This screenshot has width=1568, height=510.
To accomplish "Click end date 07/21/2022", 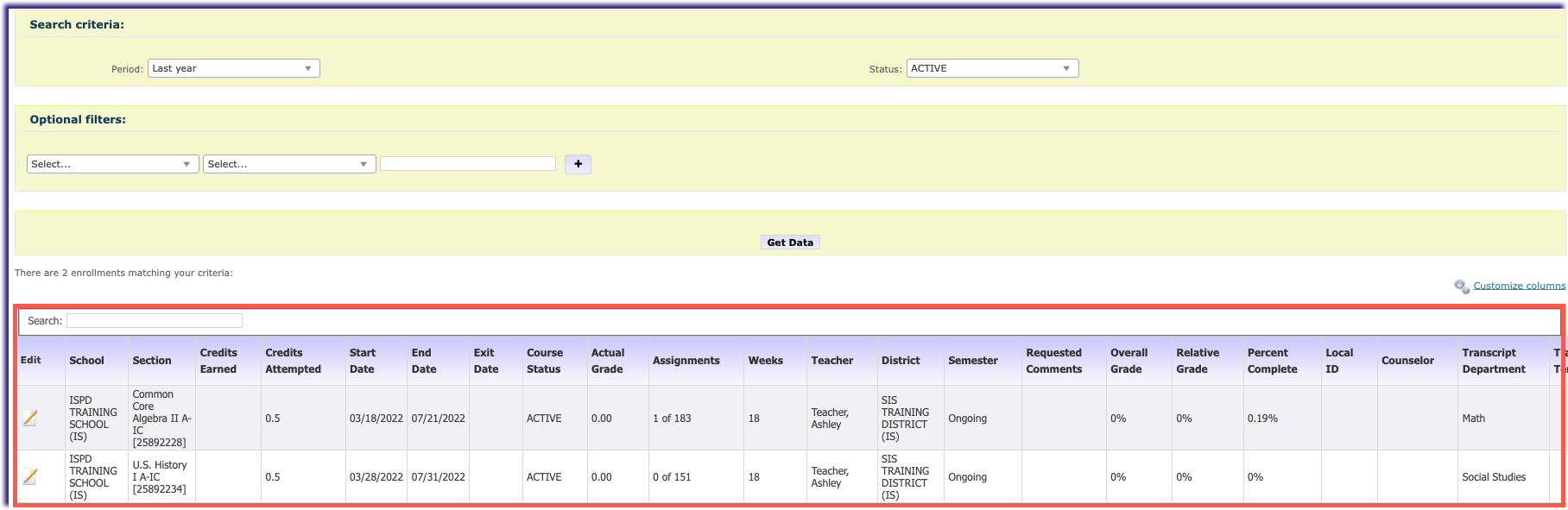I will pyautogui.click(x=438, y=419).
